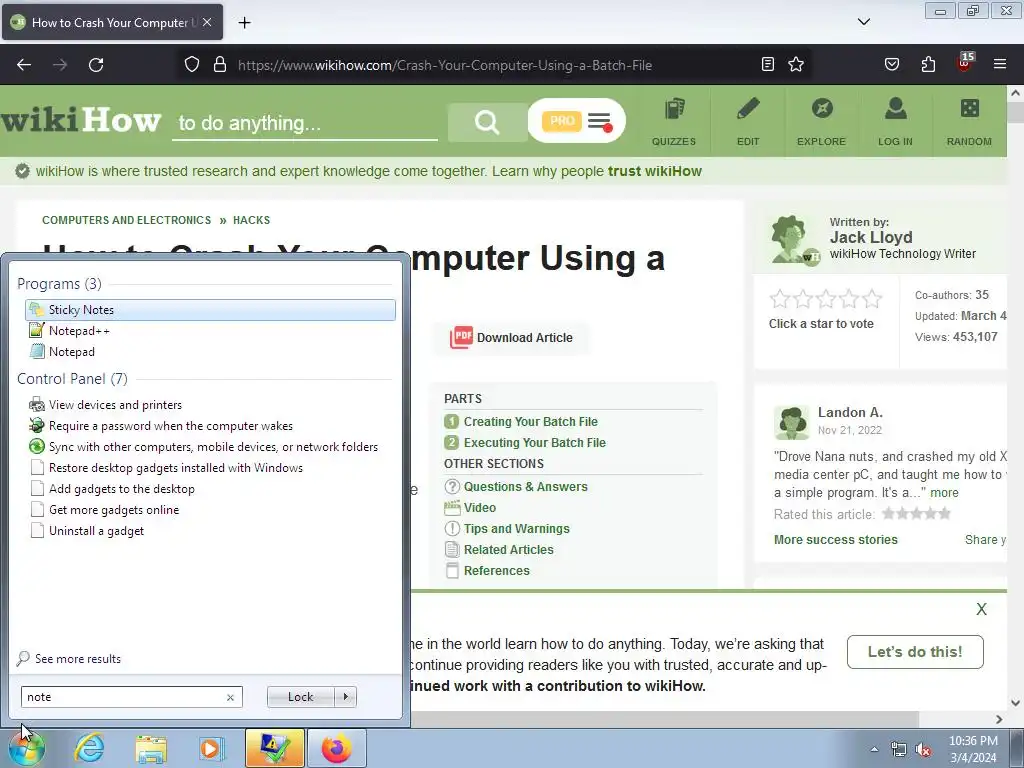
Task: Open the Pocket save icon
Action: [x=891, y=64]
